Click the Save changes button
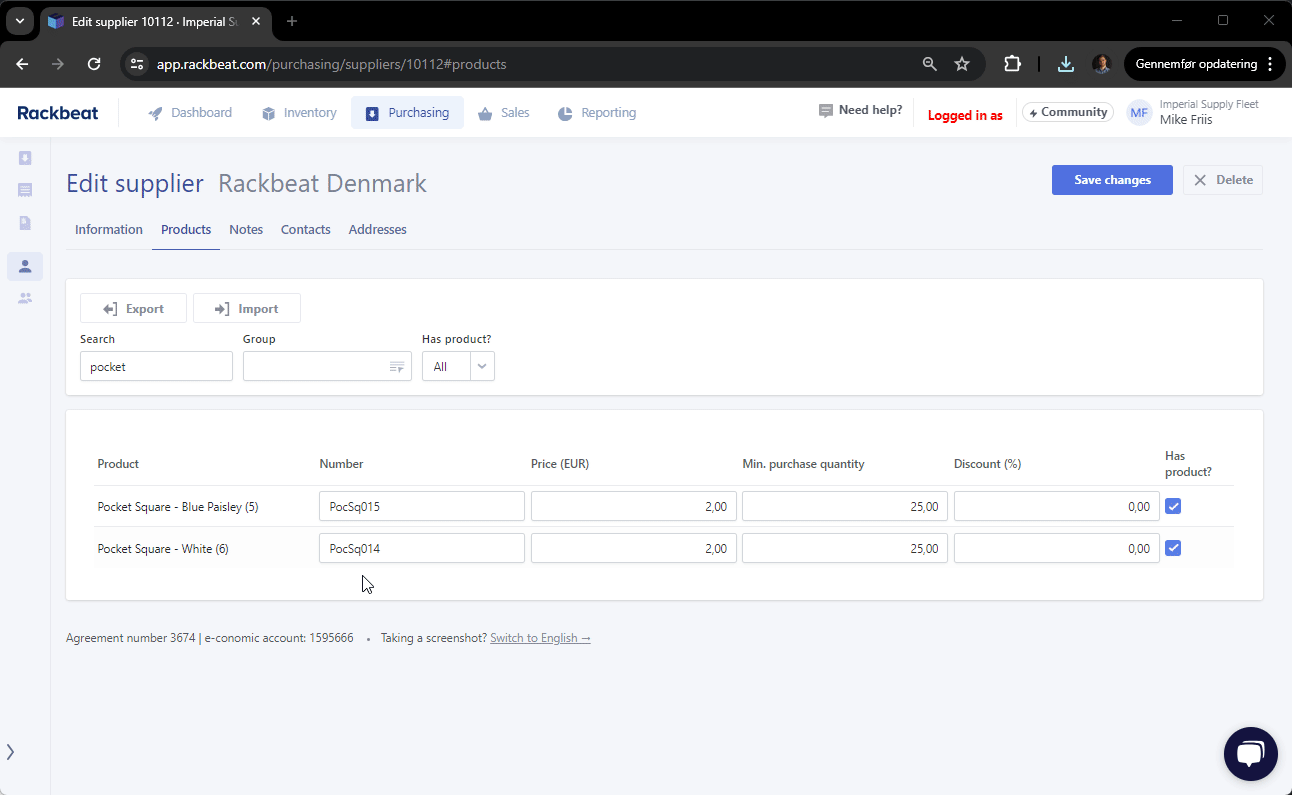Screen dimensions: 1292x795 coord(1111,180)
